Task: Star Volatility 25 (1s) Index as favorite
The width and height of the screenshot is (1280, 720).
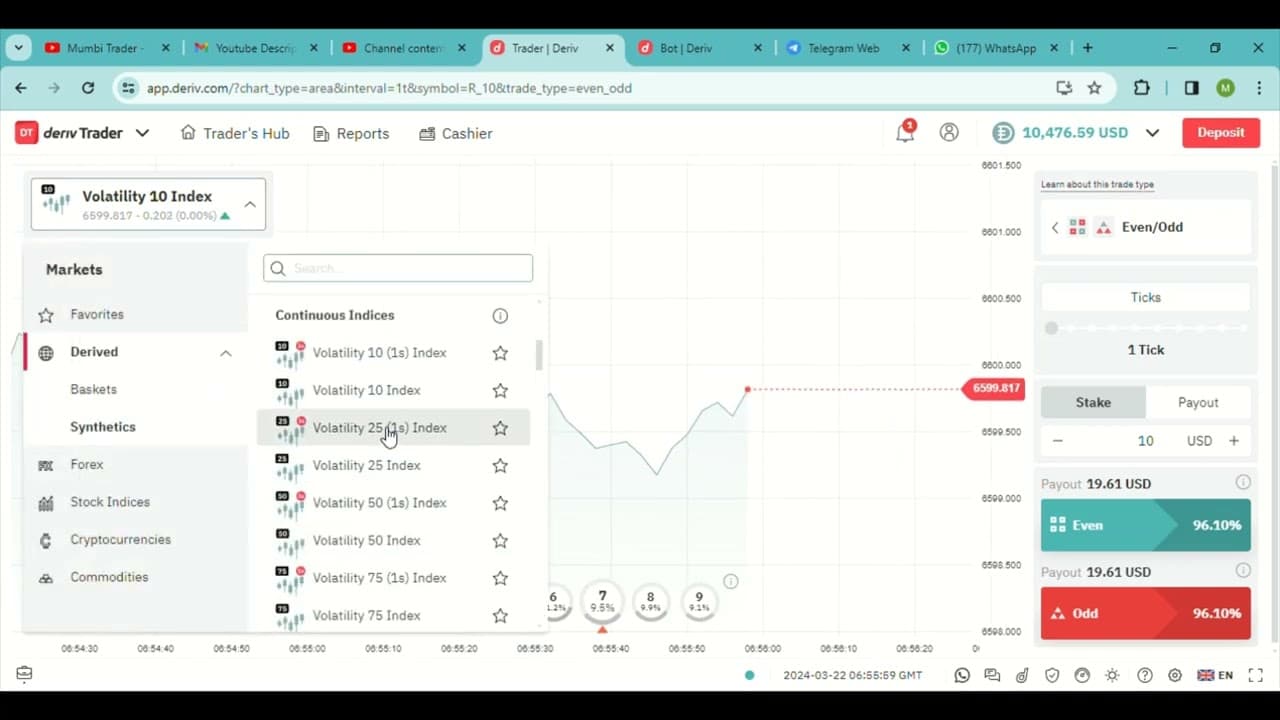Action: coord(500,428)
